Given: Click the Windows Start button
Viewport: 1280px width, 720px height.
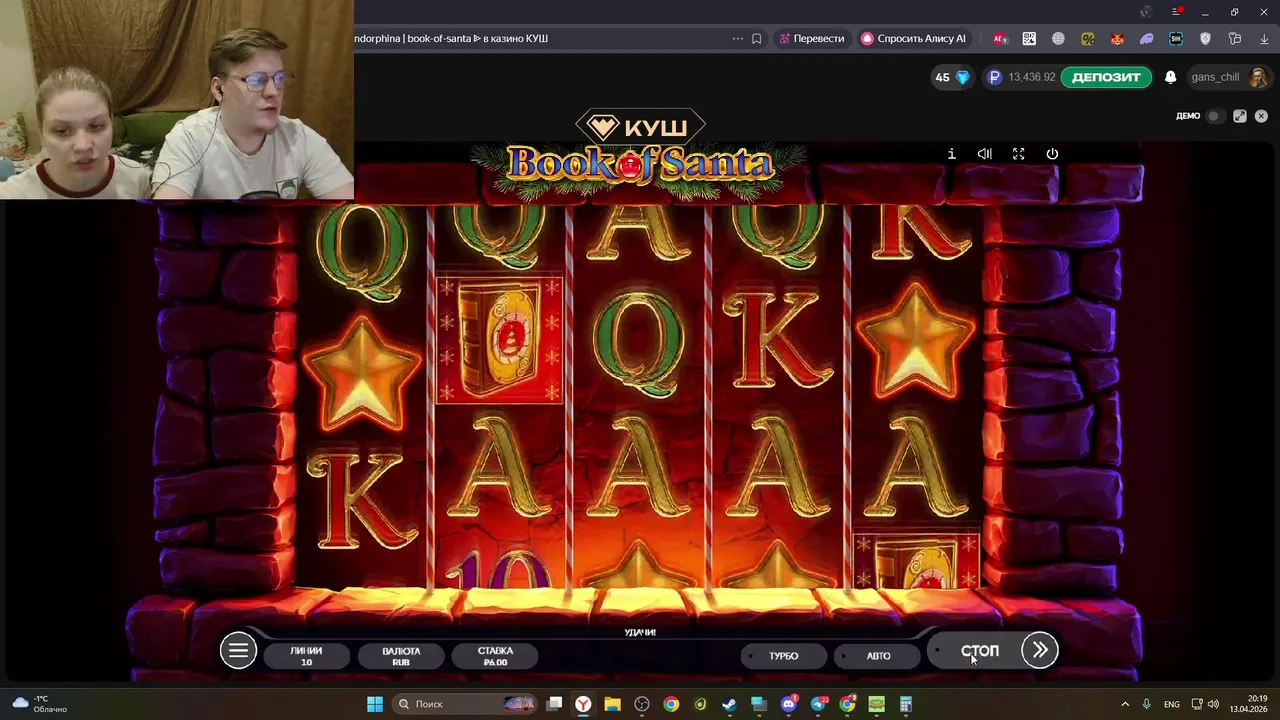Looking at the screenshot, I should pyautogui.click(x=375, y=704).
